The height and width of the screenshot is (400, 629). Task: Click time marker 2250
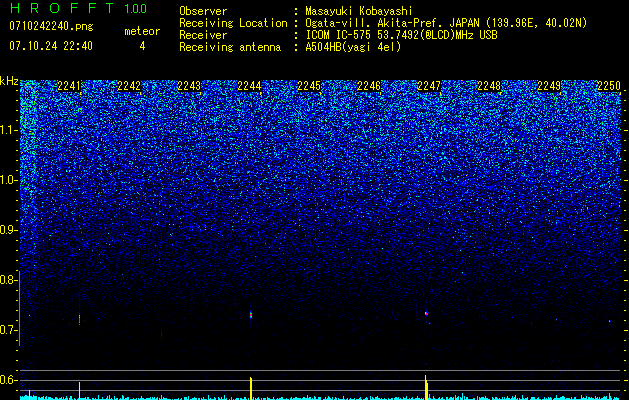[x=609, y=86]
